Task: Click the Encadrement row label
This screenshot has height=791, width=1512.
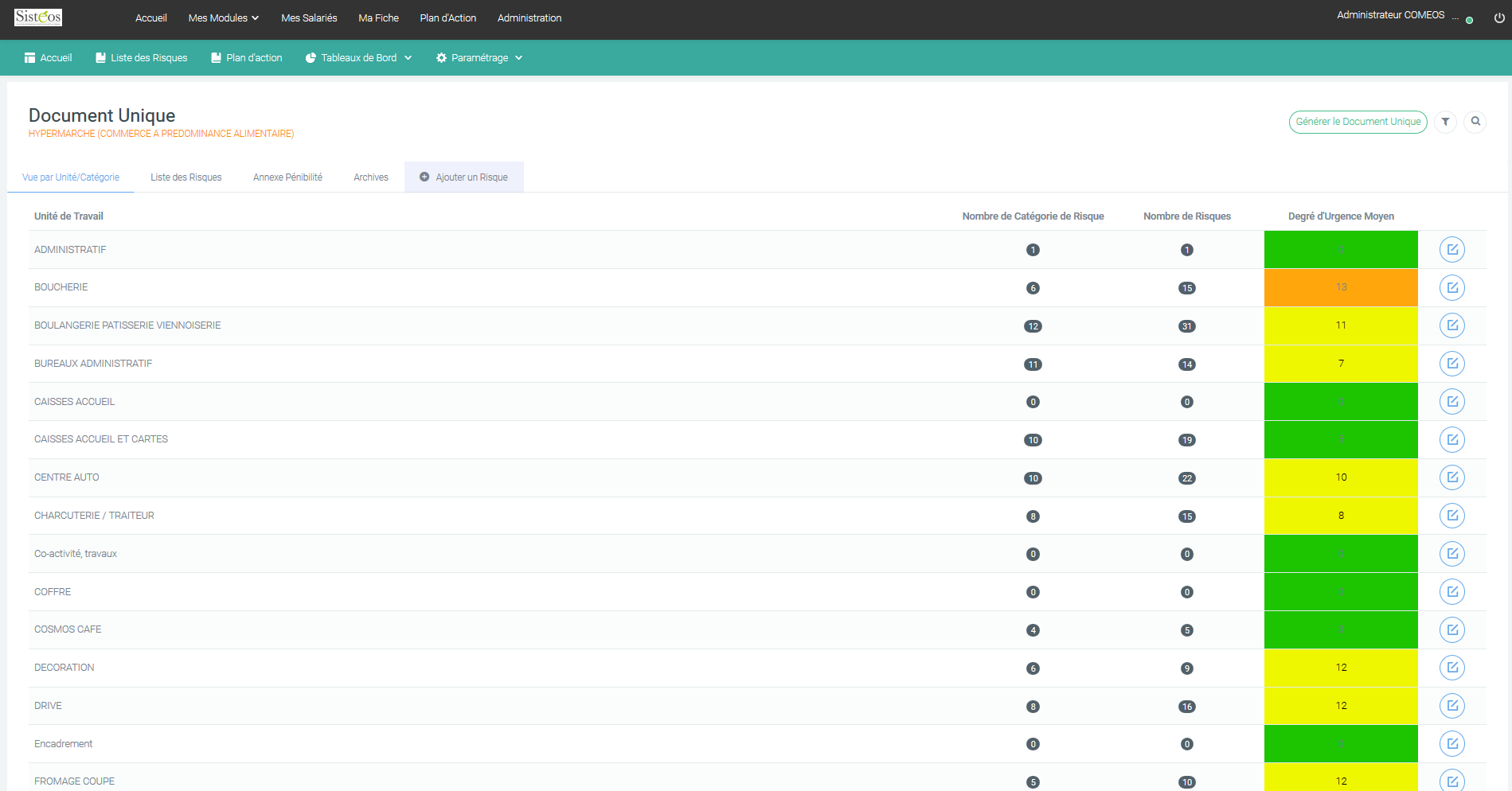Action: click(63, 744)
